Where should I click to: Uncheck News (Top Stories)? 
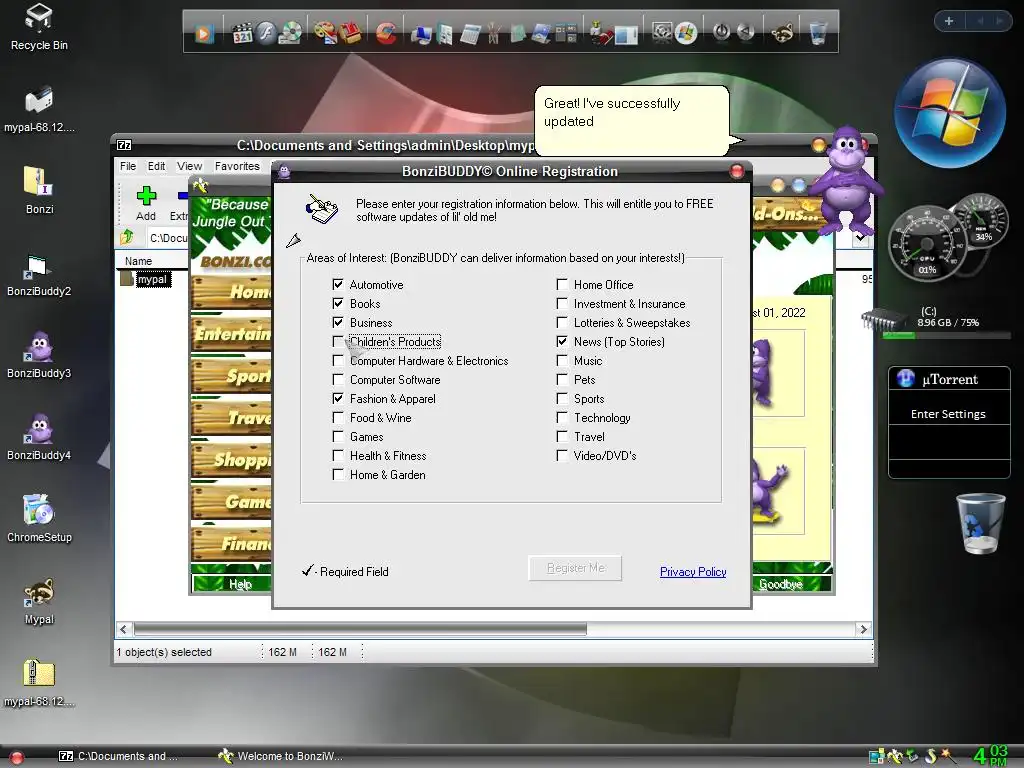(x=562, y=342)
